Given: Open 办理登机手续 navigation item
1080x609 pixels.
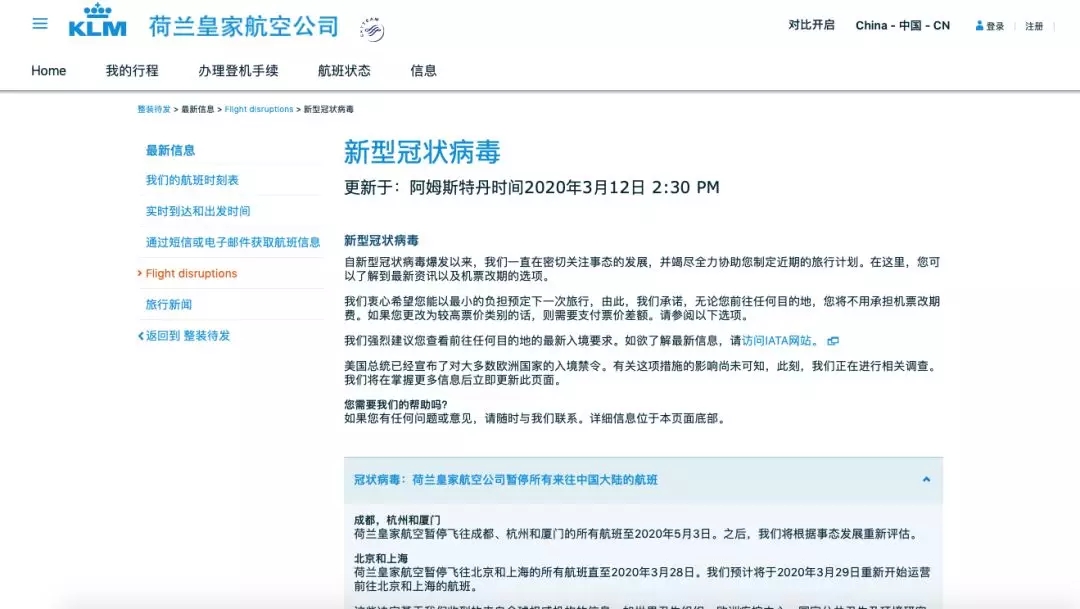Looking at the screenshot, I should (238, 71).
